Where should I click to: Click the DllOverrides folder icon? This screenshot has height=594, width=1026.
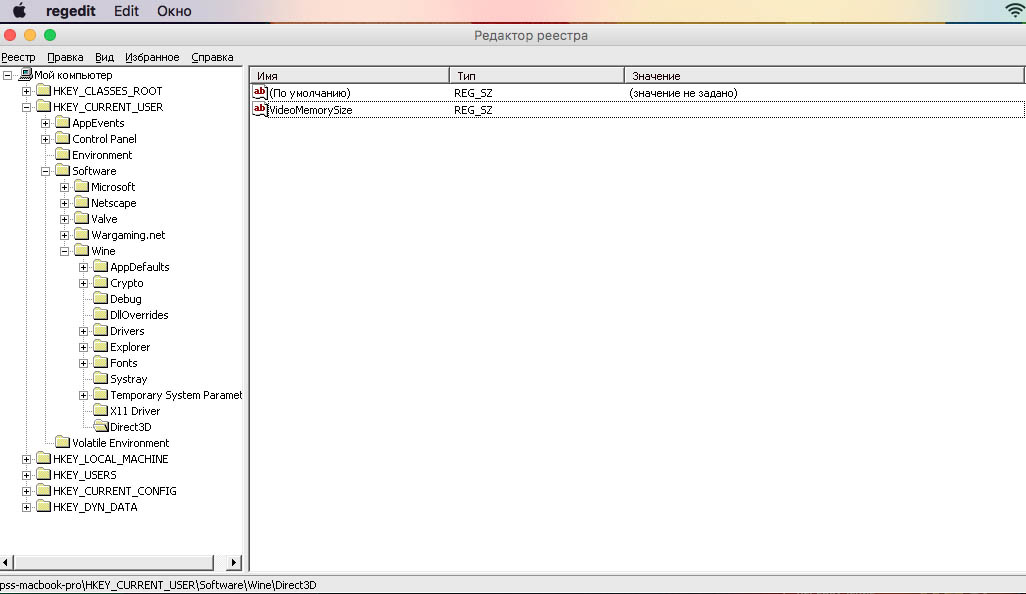click(100, 315)
